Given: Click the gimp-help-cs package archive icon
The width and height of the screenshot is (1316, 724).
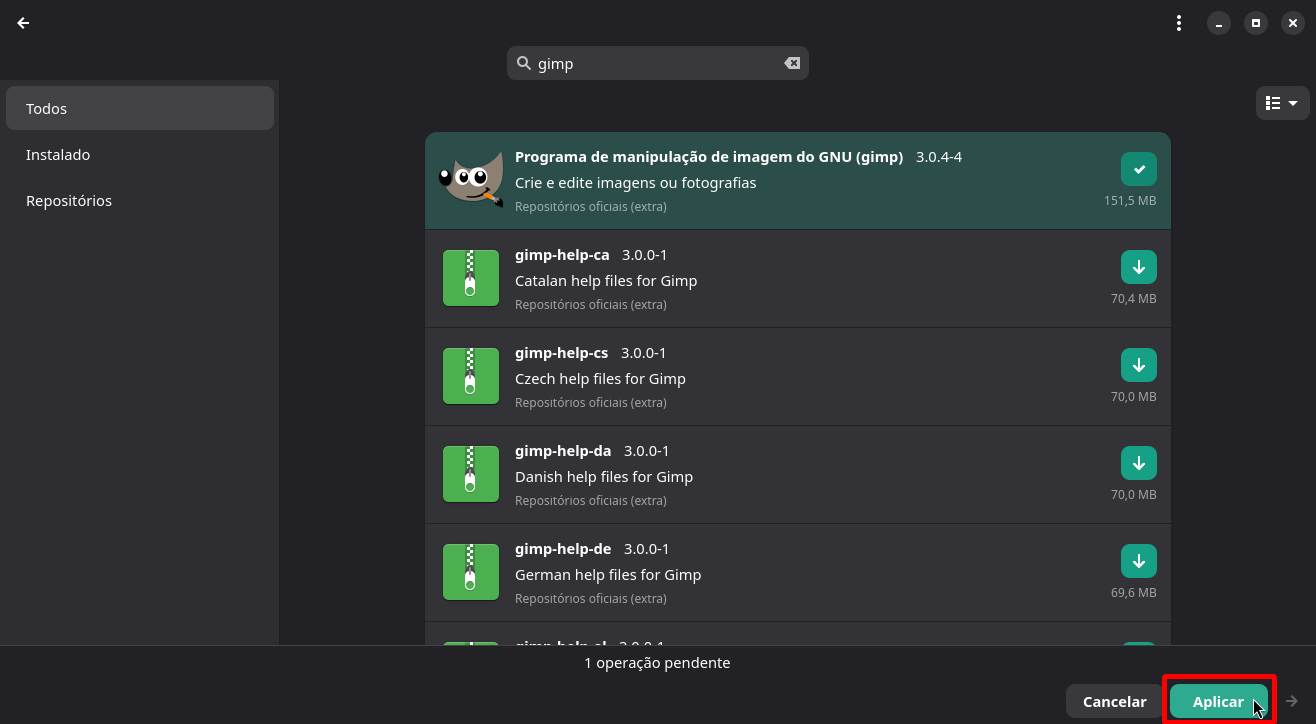Looking at the screenshot, I should (x=471, y=376).
